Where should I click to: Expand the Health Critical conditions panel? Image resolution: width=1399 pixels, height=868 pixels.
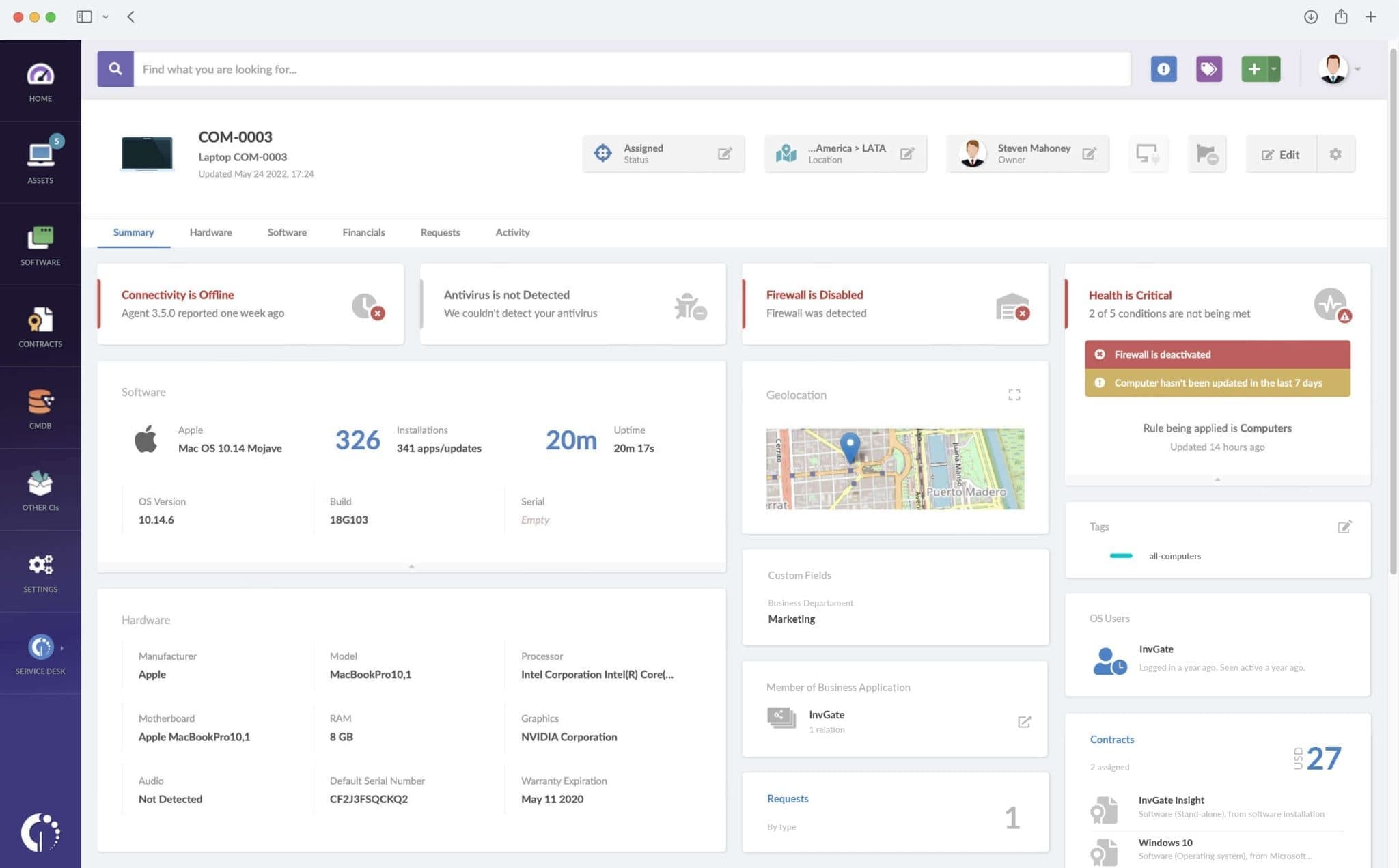coord(1217,480)
